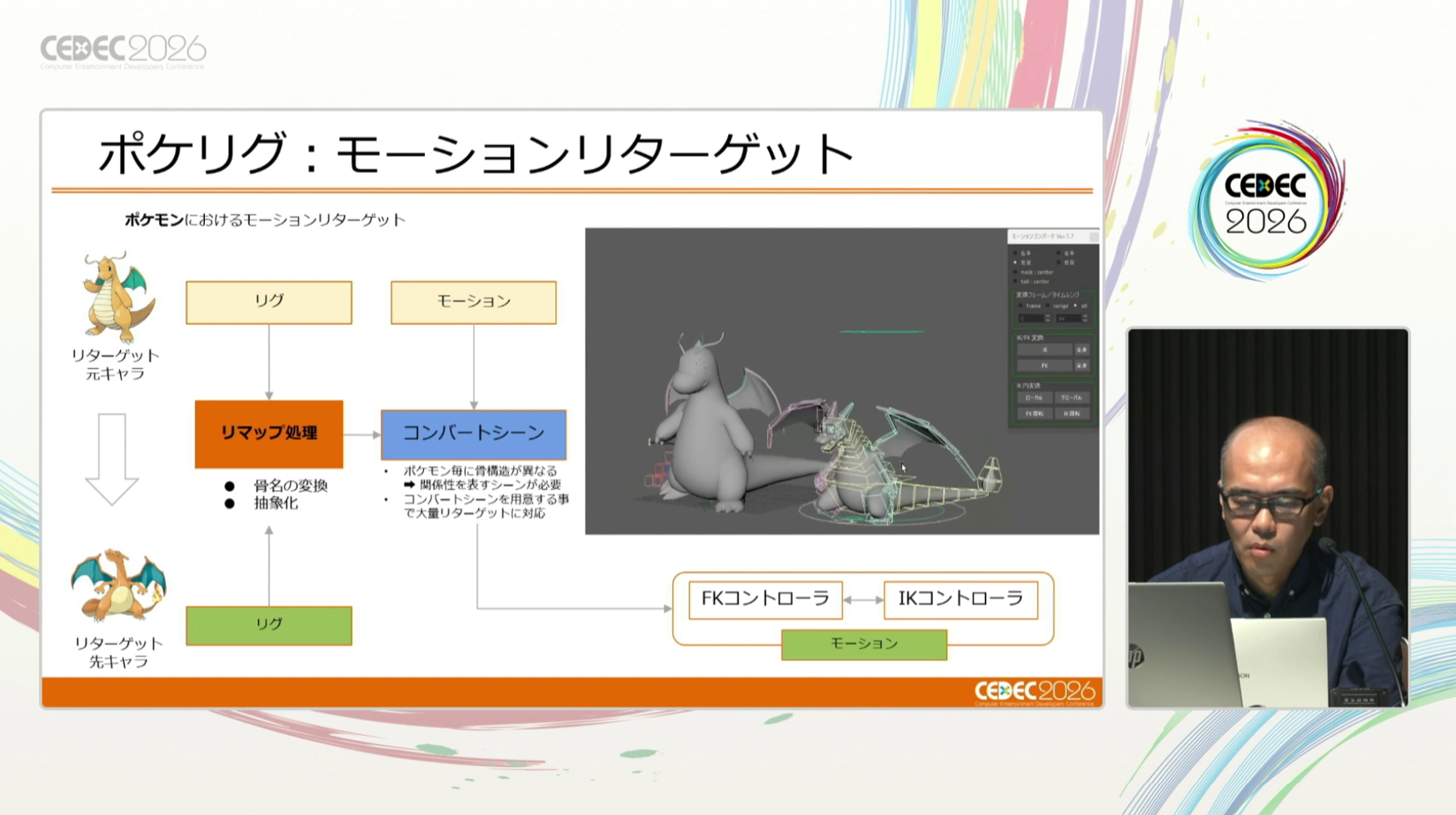
Task: Click the start frame stepper arrows
Action: point(1048,318)
